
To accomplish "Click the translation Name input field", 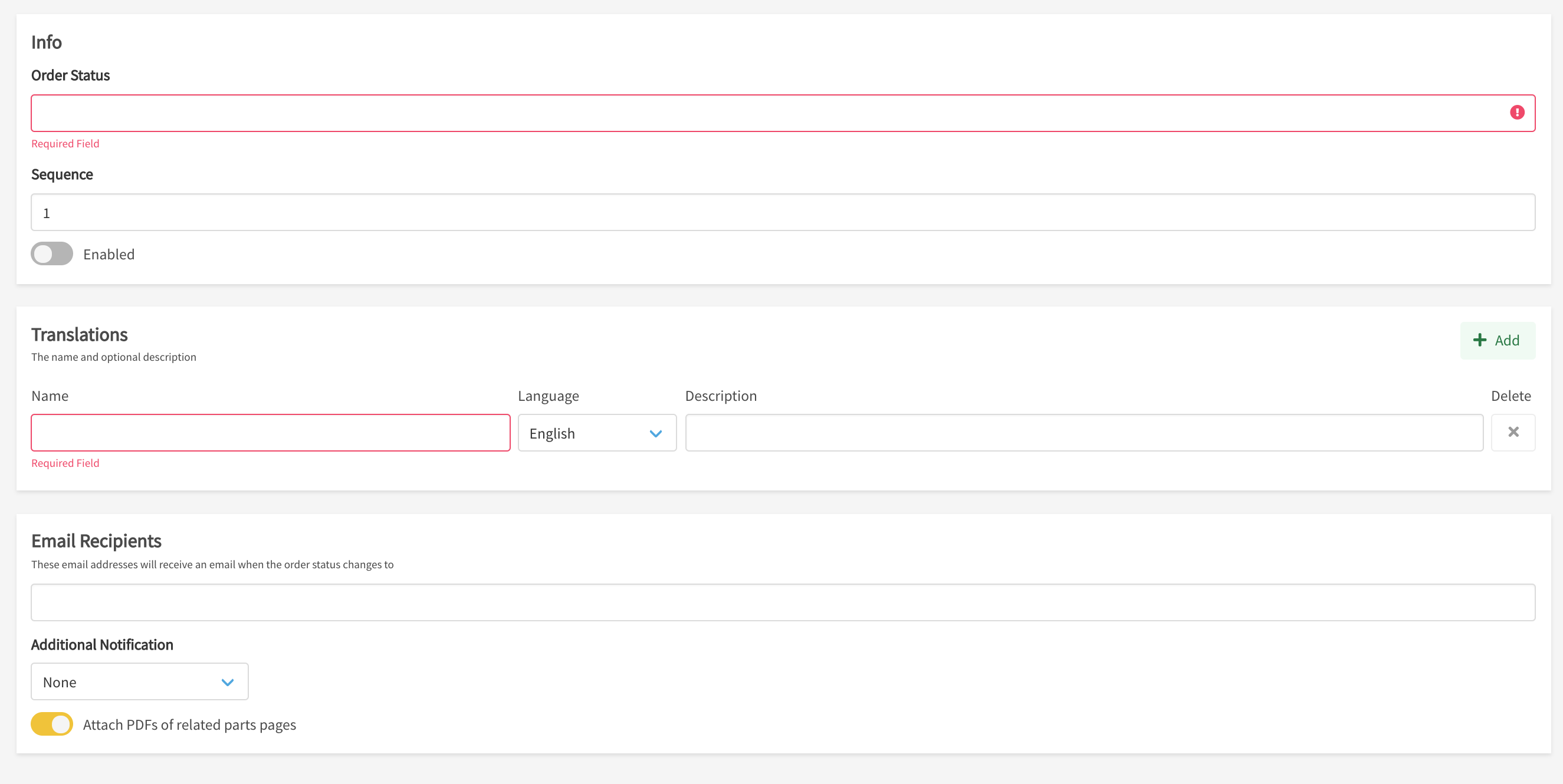I will (271, 433).
